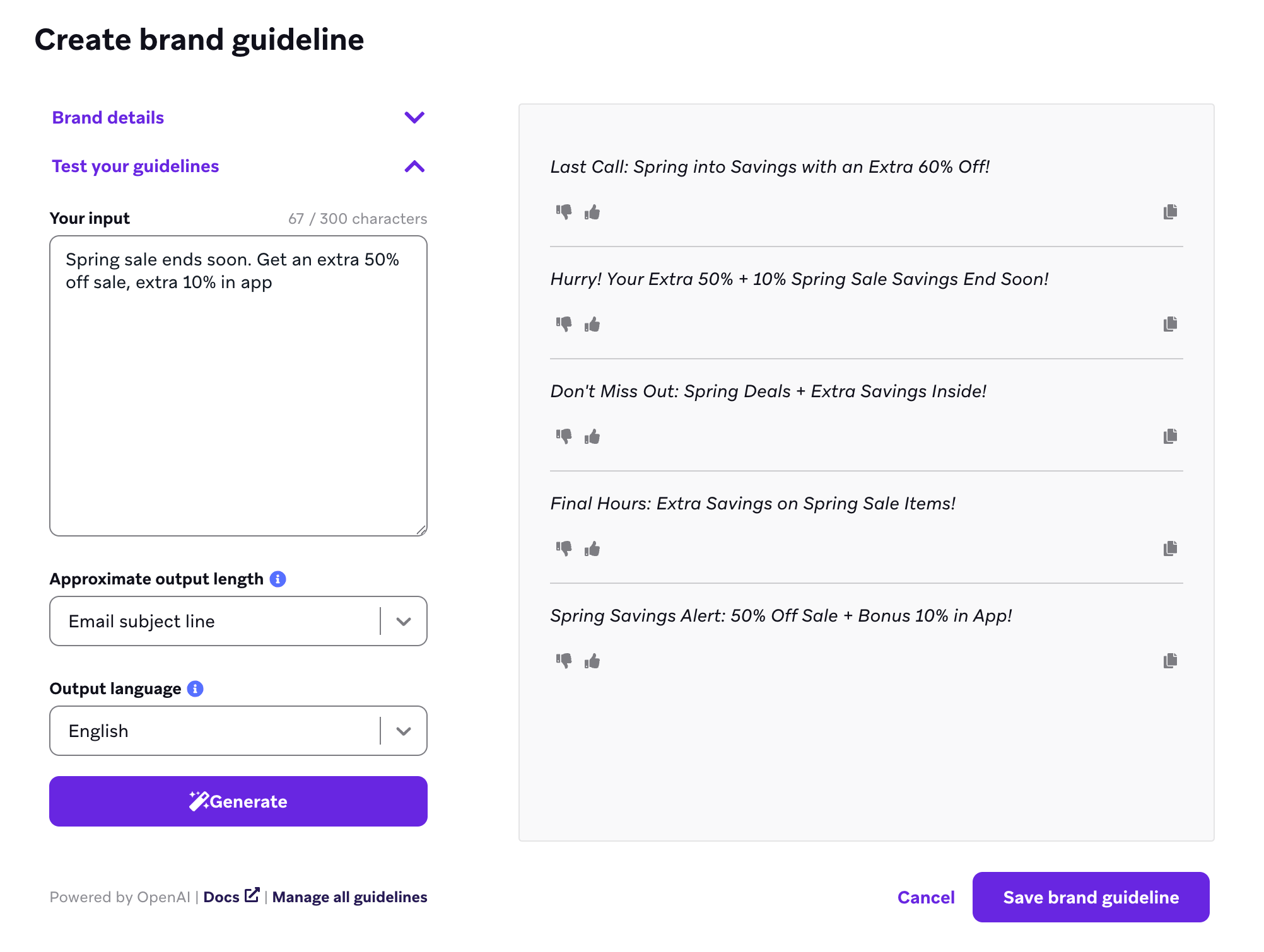This screenshot has width=1264, height=952.
Task: Thumbs up the 'Last Call' suggestion
Action: (x=592, y=212)
